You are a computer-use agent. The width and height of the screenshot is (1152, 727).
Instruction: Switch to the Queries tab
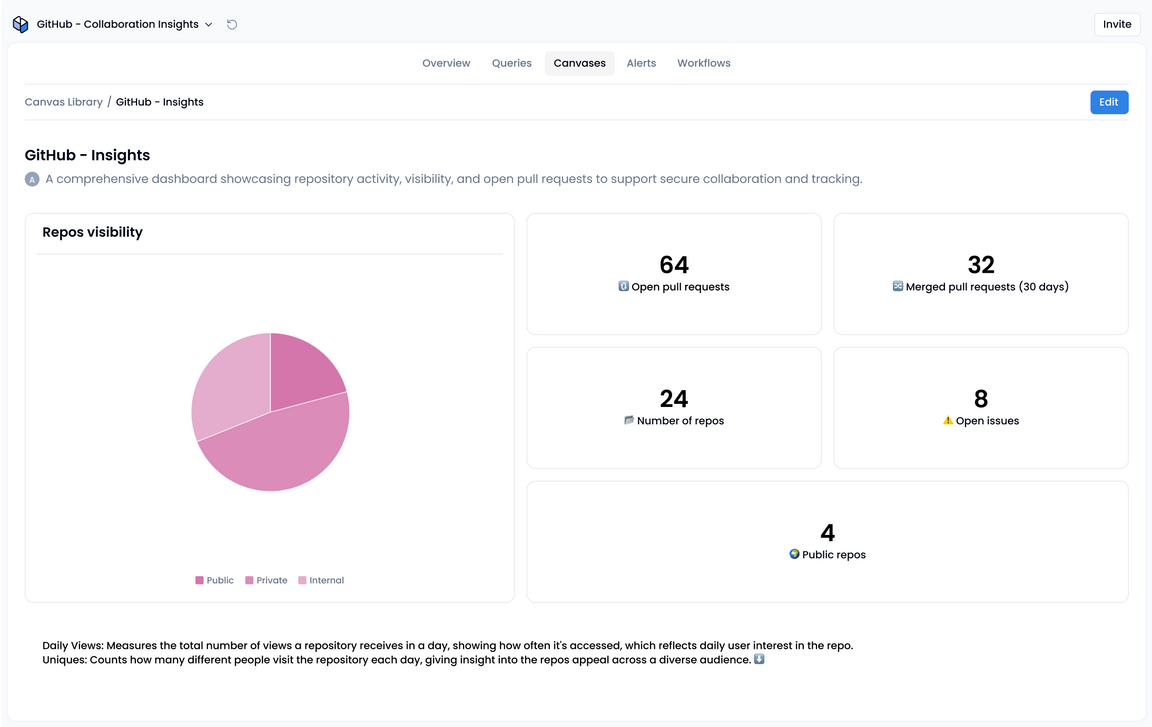coord(511,63)
